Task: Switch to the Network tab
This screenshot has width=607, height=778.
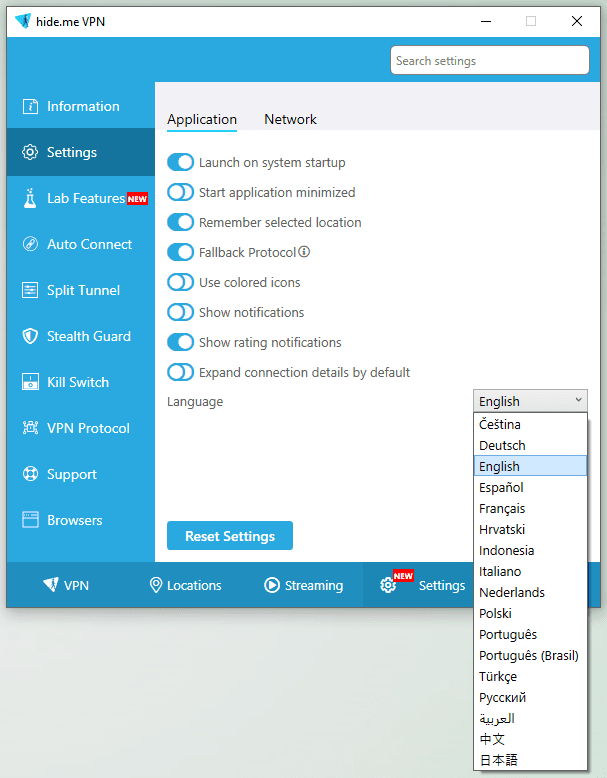Action: coord(290,120)
